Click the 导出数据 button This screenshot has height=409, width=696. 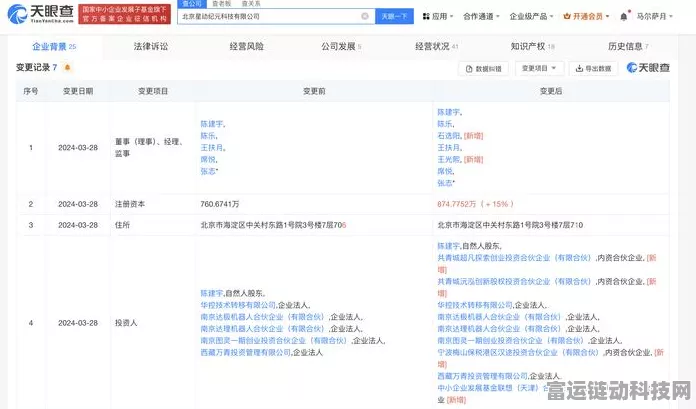593,68
